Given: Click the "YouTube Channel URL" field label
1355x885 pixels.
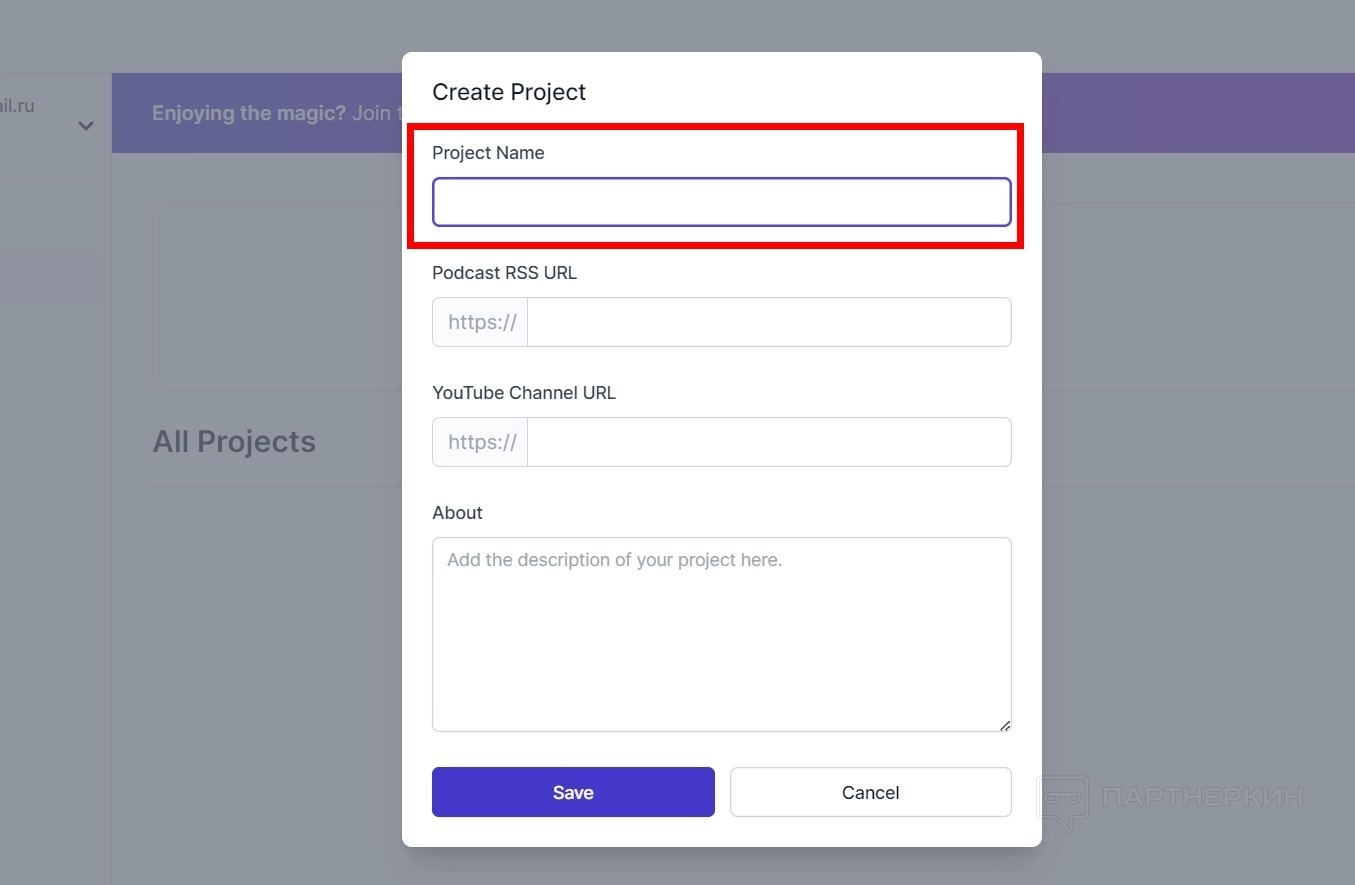Looking at the screenshot, I should click(x=524, y=393).
